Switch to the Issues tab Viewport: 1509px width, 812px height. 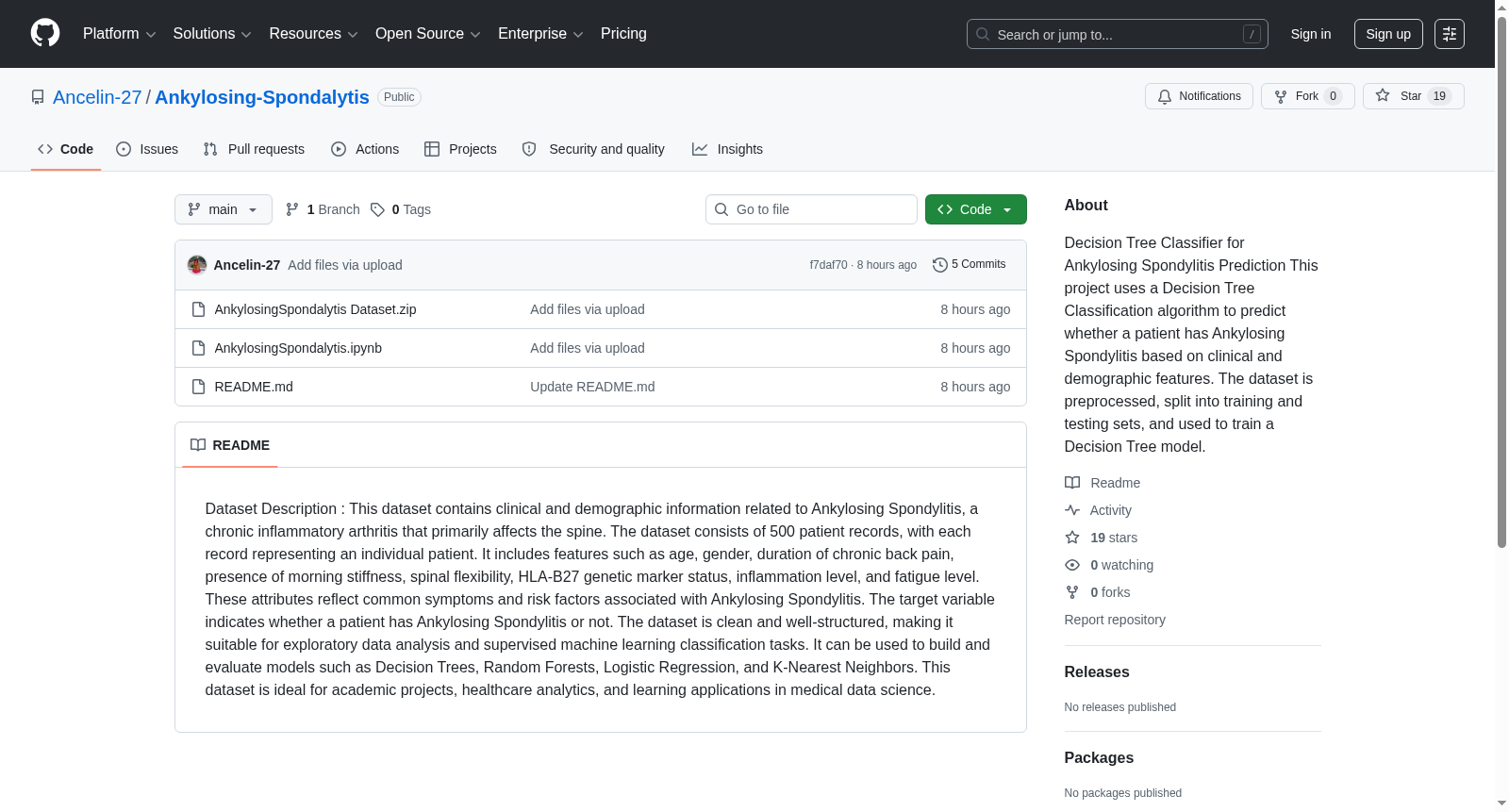[147, 149]
